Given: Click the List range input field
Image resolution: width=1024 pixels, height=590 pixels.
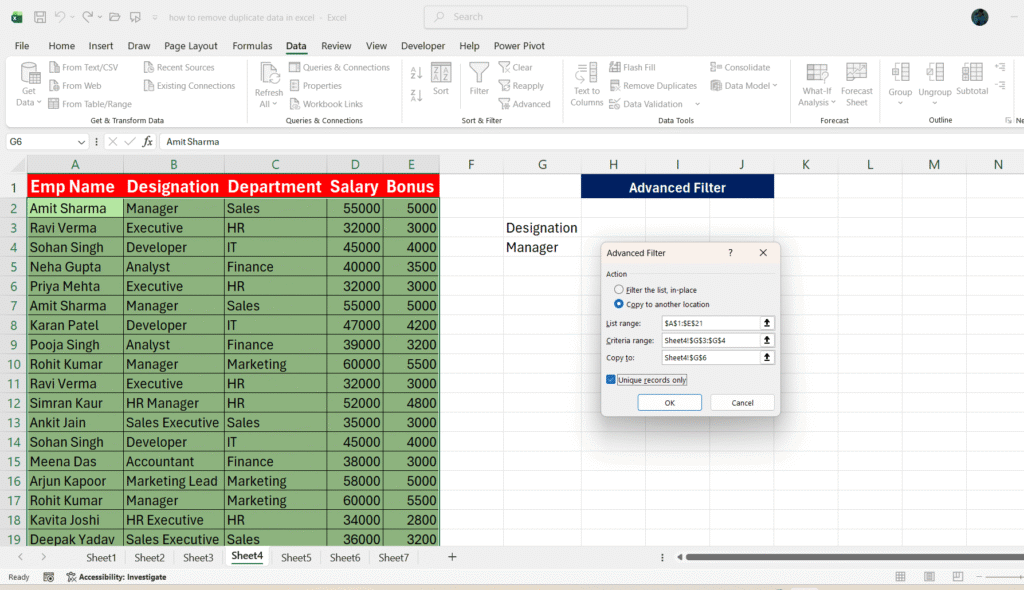Looking at the screenshot, I should (x=710, y=323).
